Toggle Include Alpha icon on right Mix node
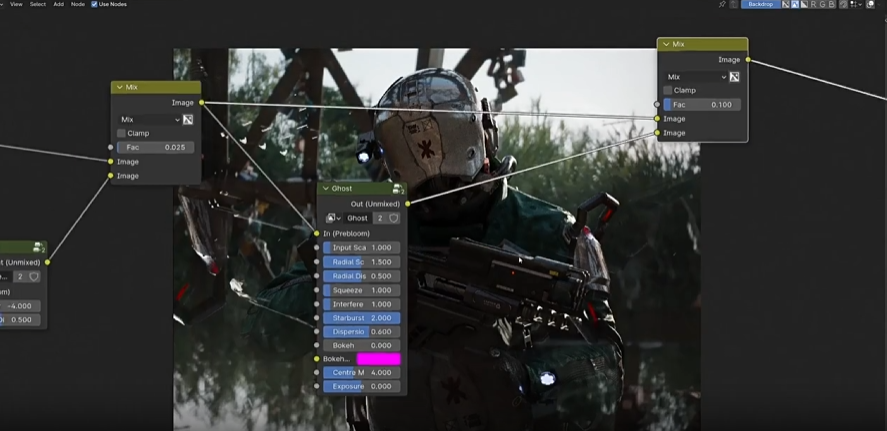Screen dimensions: 887x431 (x=734, y=77)
